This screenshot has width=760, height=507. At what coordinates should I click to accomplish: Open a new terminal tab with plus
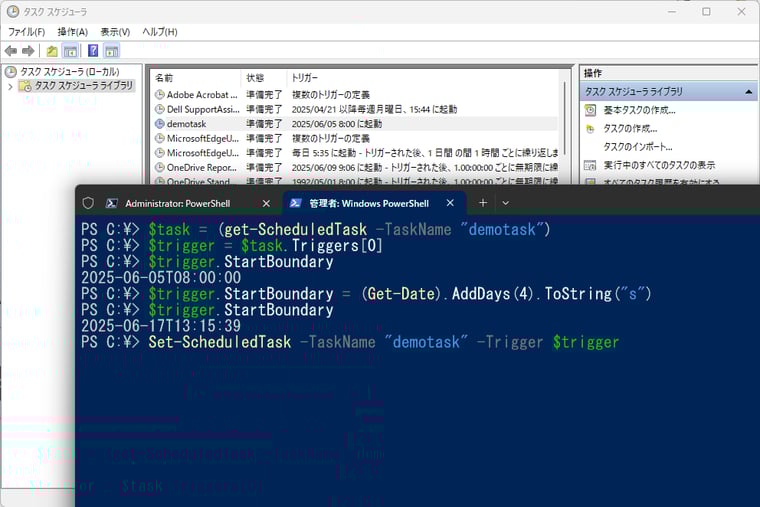point(483,203)
